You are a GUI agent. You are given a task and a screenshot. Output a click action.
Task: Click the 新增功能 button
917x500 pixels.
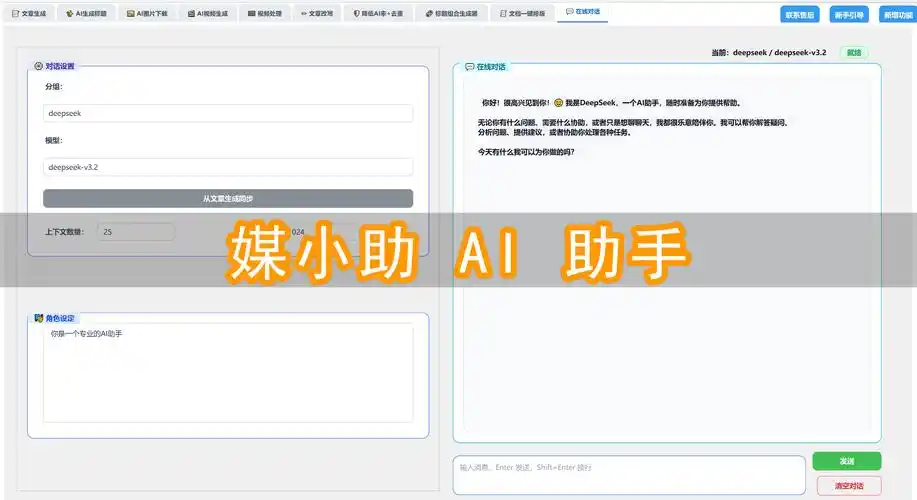pos(898,15)
